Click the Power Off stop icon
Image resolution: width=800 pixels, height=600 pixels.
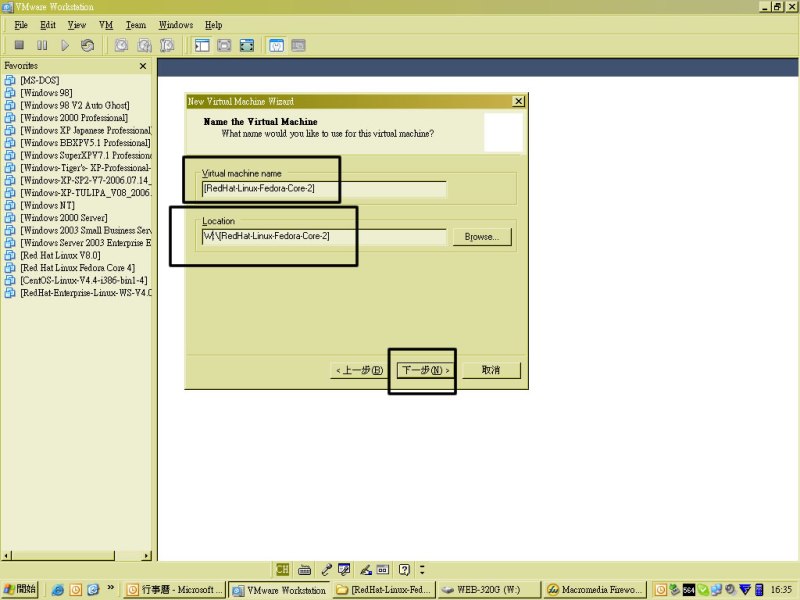[19, 45]
